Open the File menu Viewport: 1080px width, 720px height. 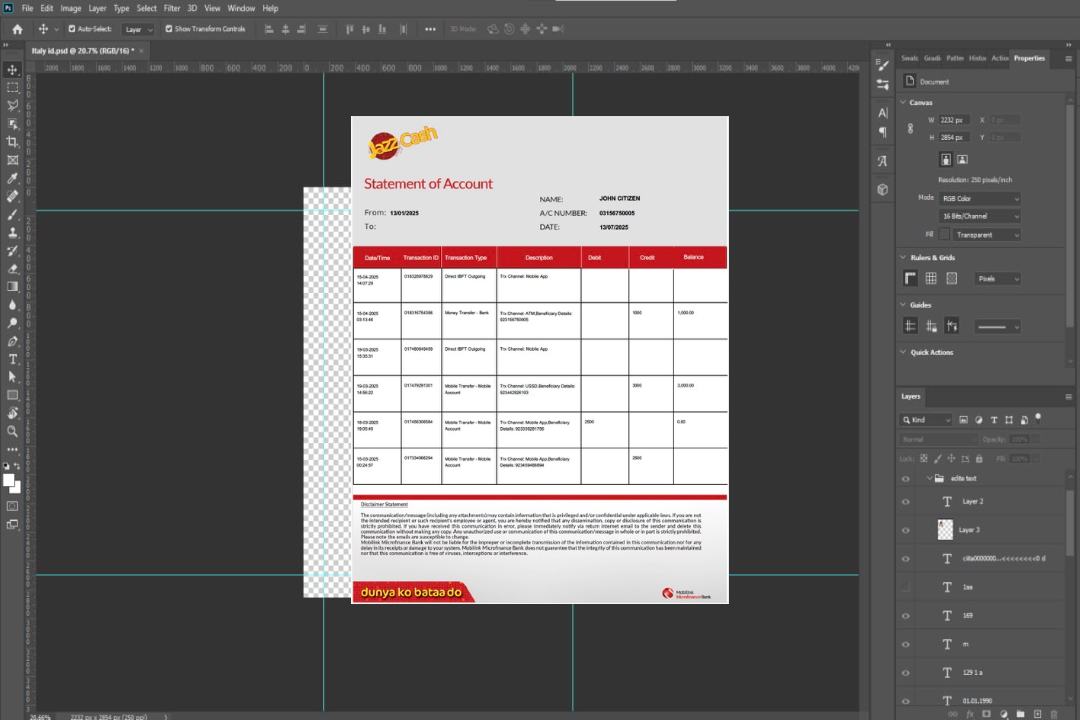28,8
